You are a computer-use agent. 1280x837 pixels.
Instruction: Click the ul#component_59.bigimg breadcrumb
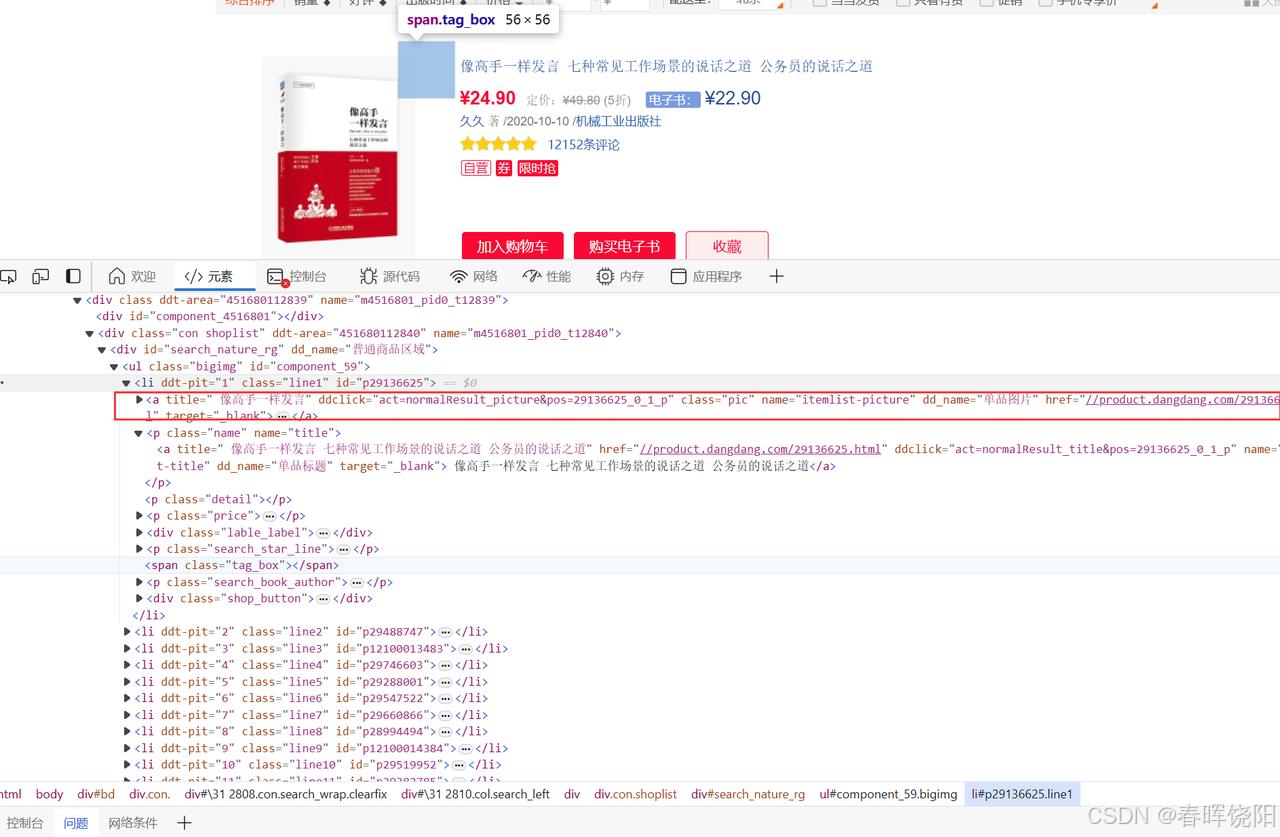click(889, 794)
